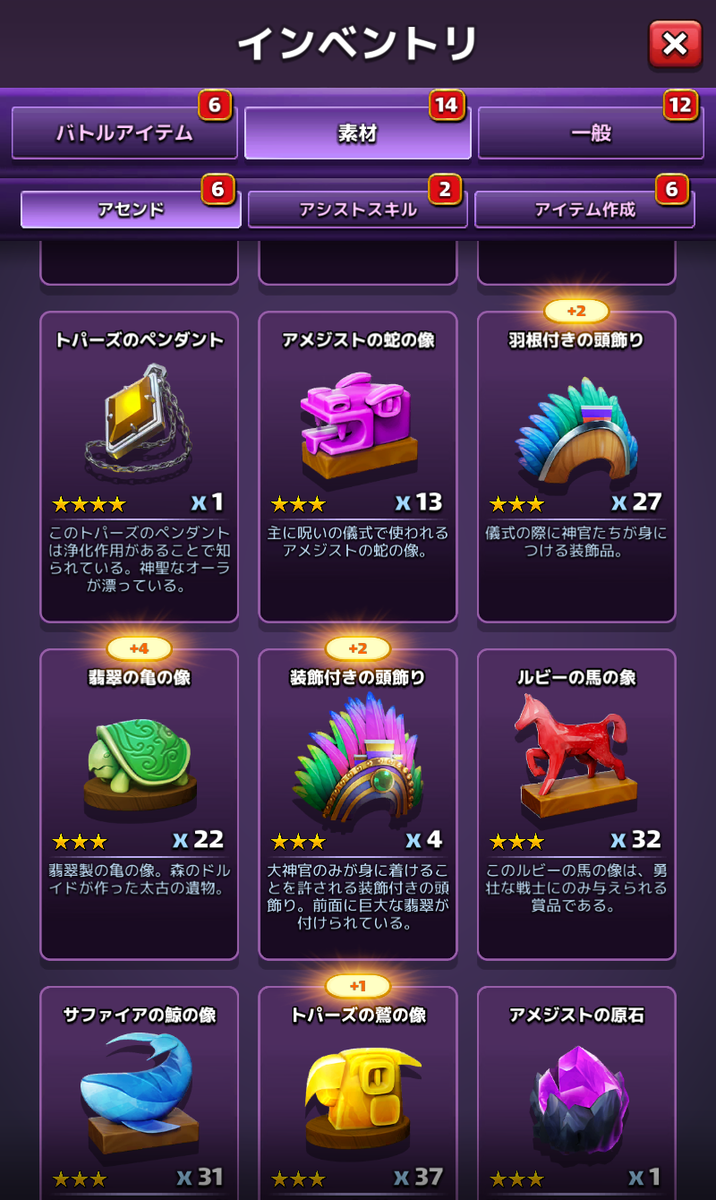Tap the +1 badge above topaz eagle
Image resolution: width=716 pixels, height=1200 pixels.
357,986
